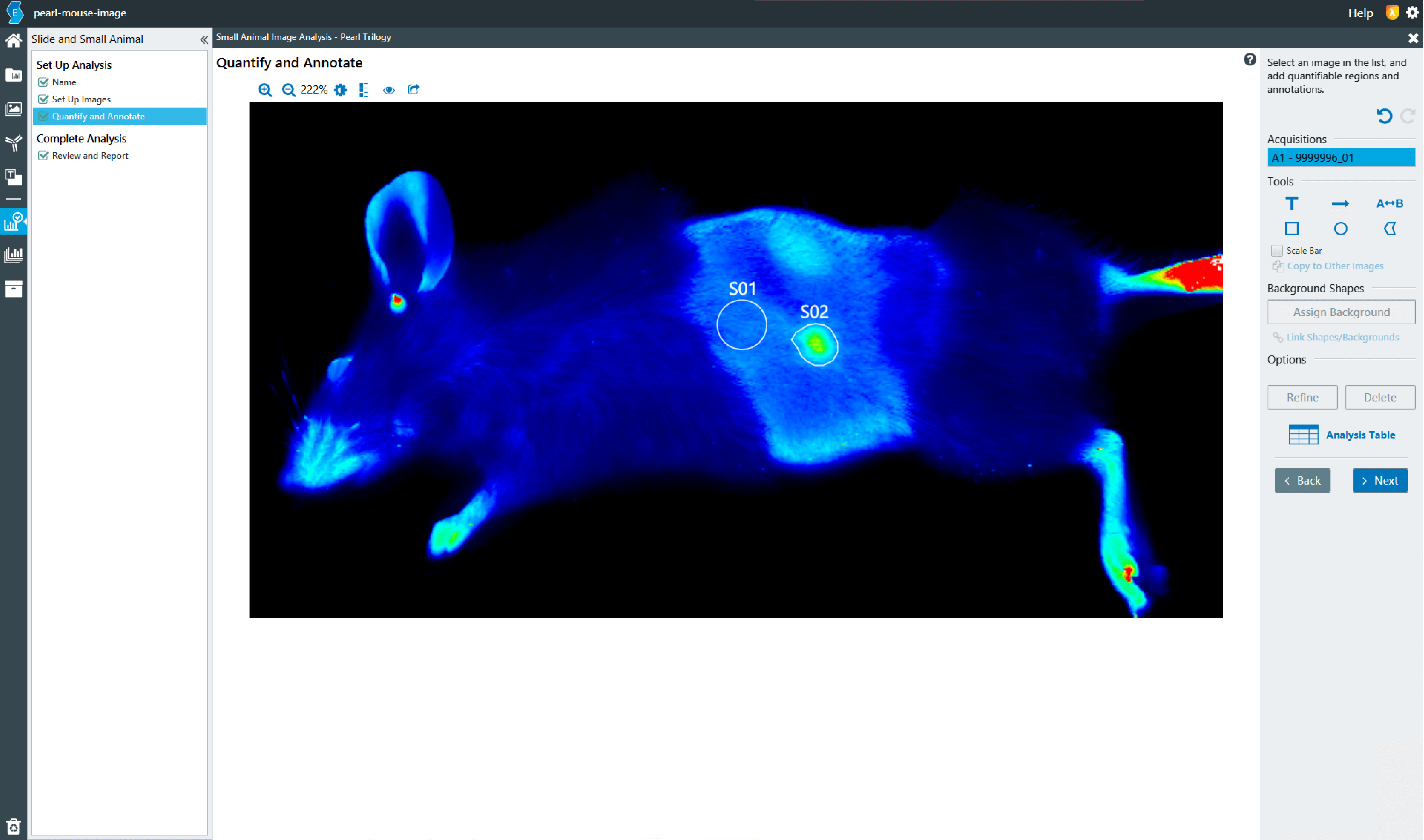Open the bar chart sidebar icon
The image size is (1424, 840).
(x=13, y=255)
